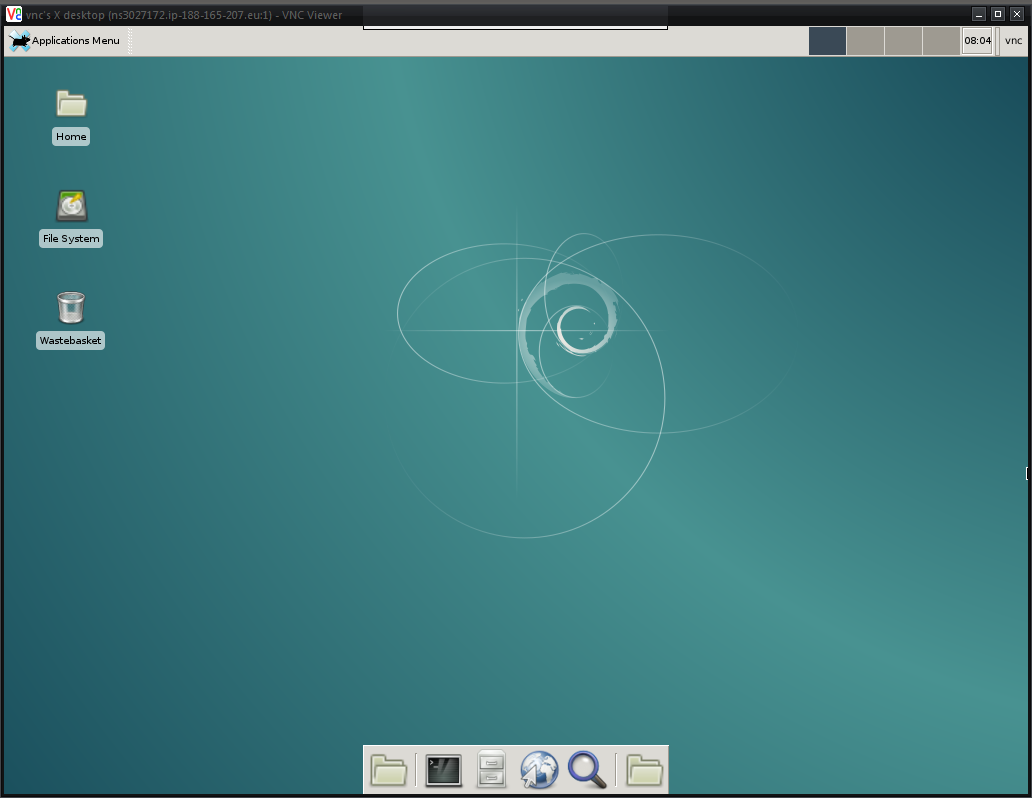Close the VNC Viewer window
The width and height of the screenshot is (1032, 798).
tap(1017, 14)
